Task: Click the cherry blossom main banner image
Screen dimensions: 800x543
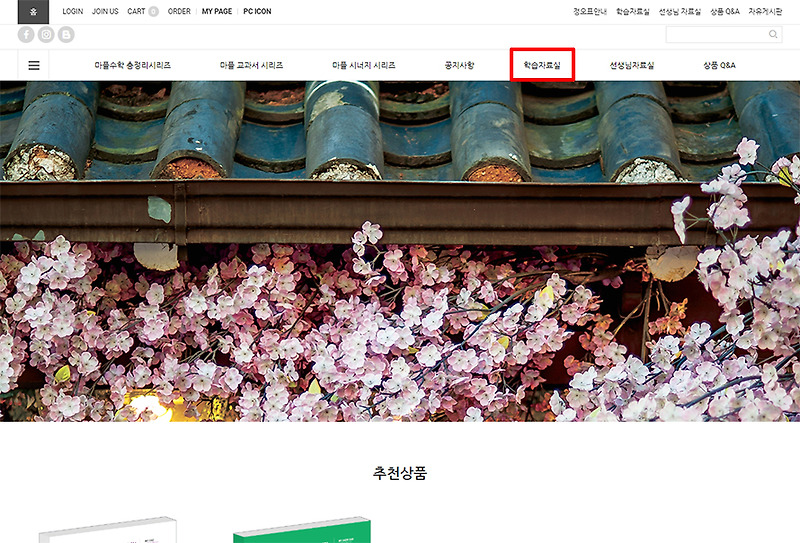Action: 400,251
